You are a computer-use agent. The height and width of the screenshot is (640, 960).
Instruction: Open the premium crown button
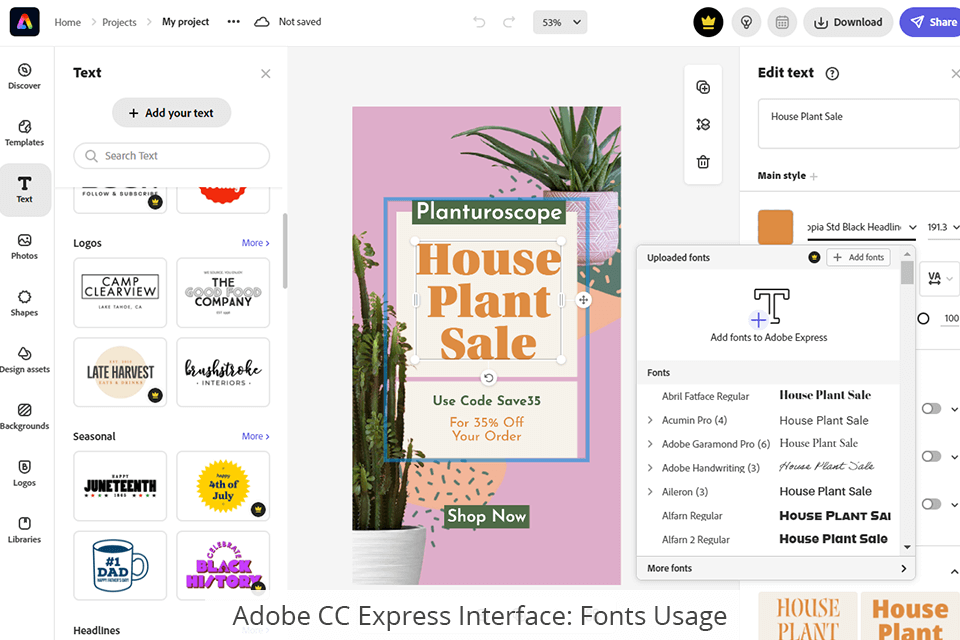tap(708, 22)
